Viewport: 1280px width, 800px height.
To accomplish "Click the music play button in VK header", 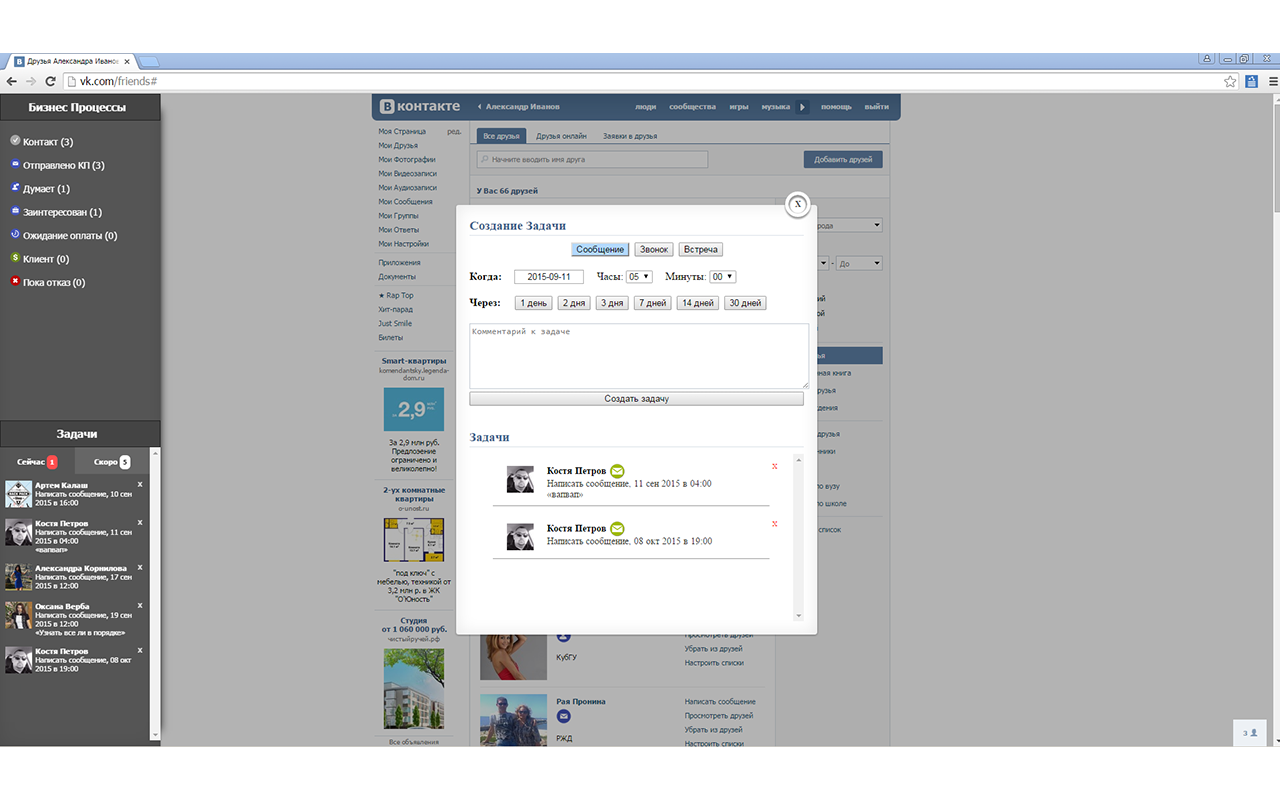I will click(802, 107).
